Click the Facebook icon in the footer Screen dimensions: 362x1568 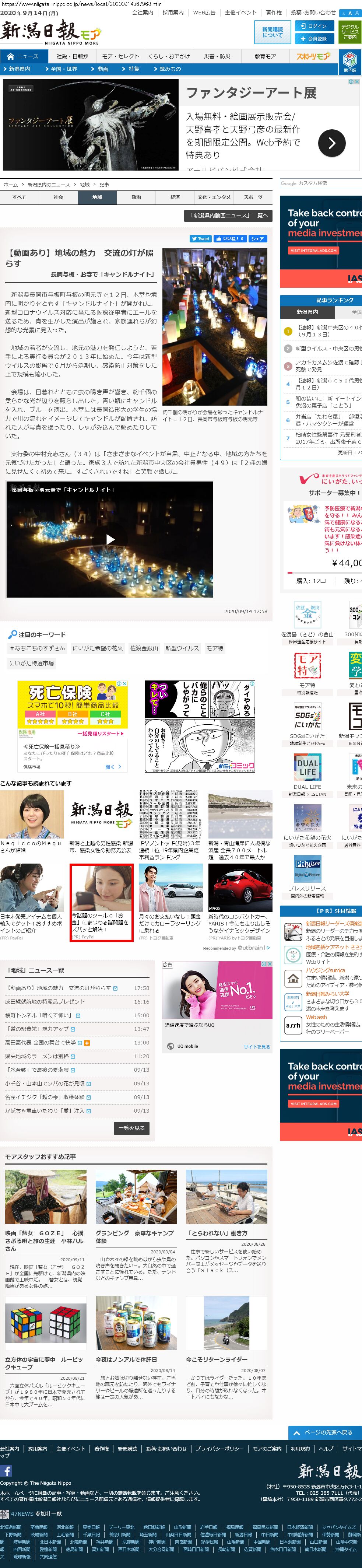[x=6, y=1471]
